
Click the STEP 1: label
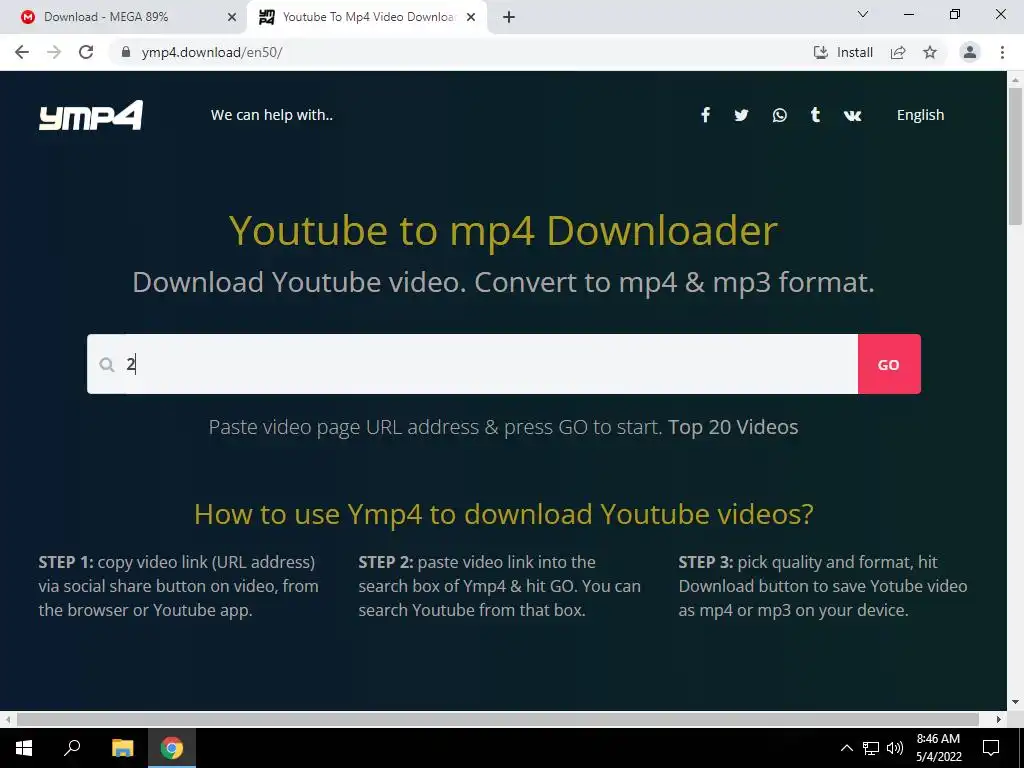tap(66, 562)
